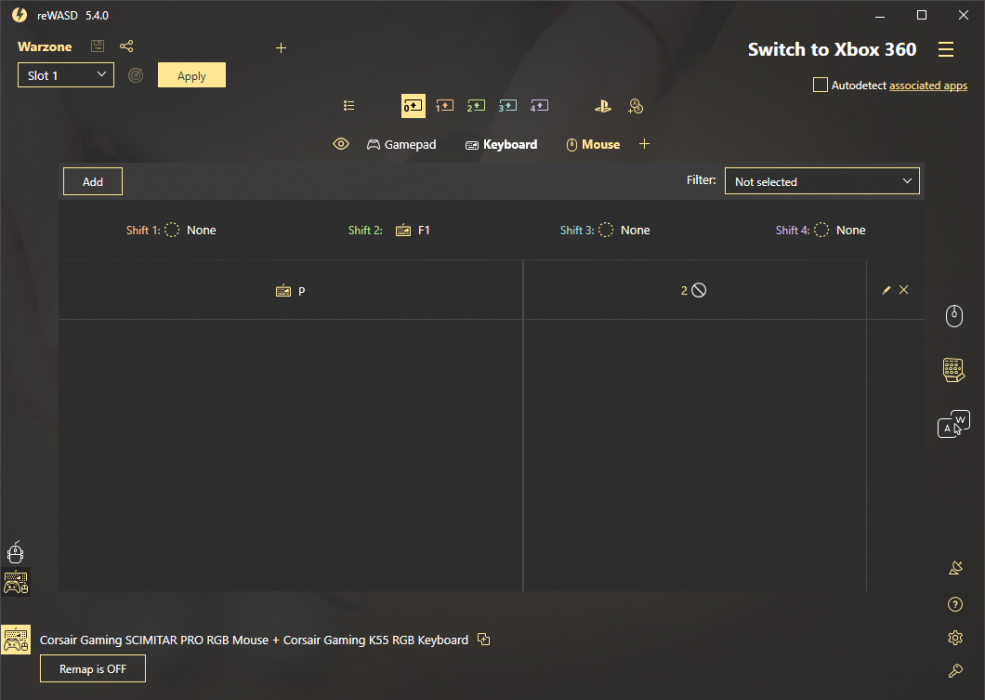Screen dimensions: 985x700
Task: Click the keyboard mappings icon in right sidebar
Action: coord(954,370)
